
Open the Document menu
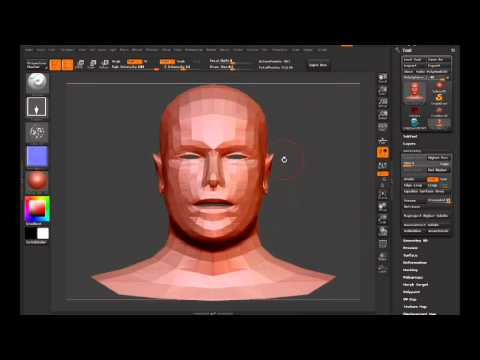(68, 50)
